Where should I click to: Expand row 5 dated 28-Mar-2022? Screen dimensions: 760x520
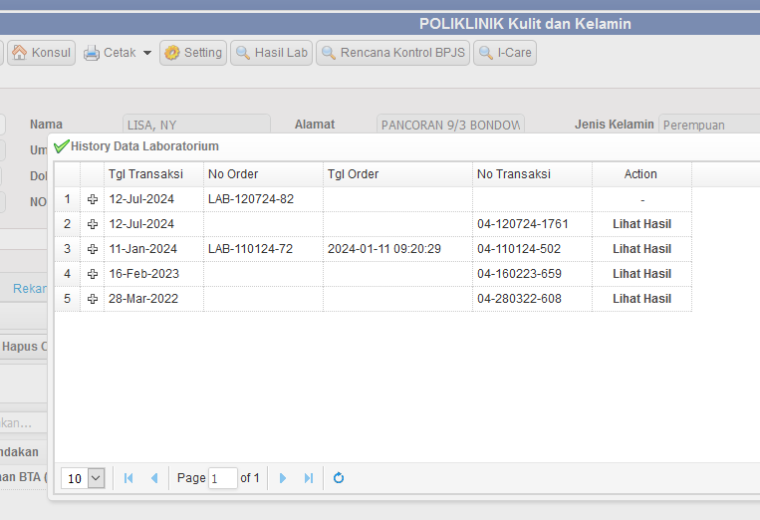93,299
